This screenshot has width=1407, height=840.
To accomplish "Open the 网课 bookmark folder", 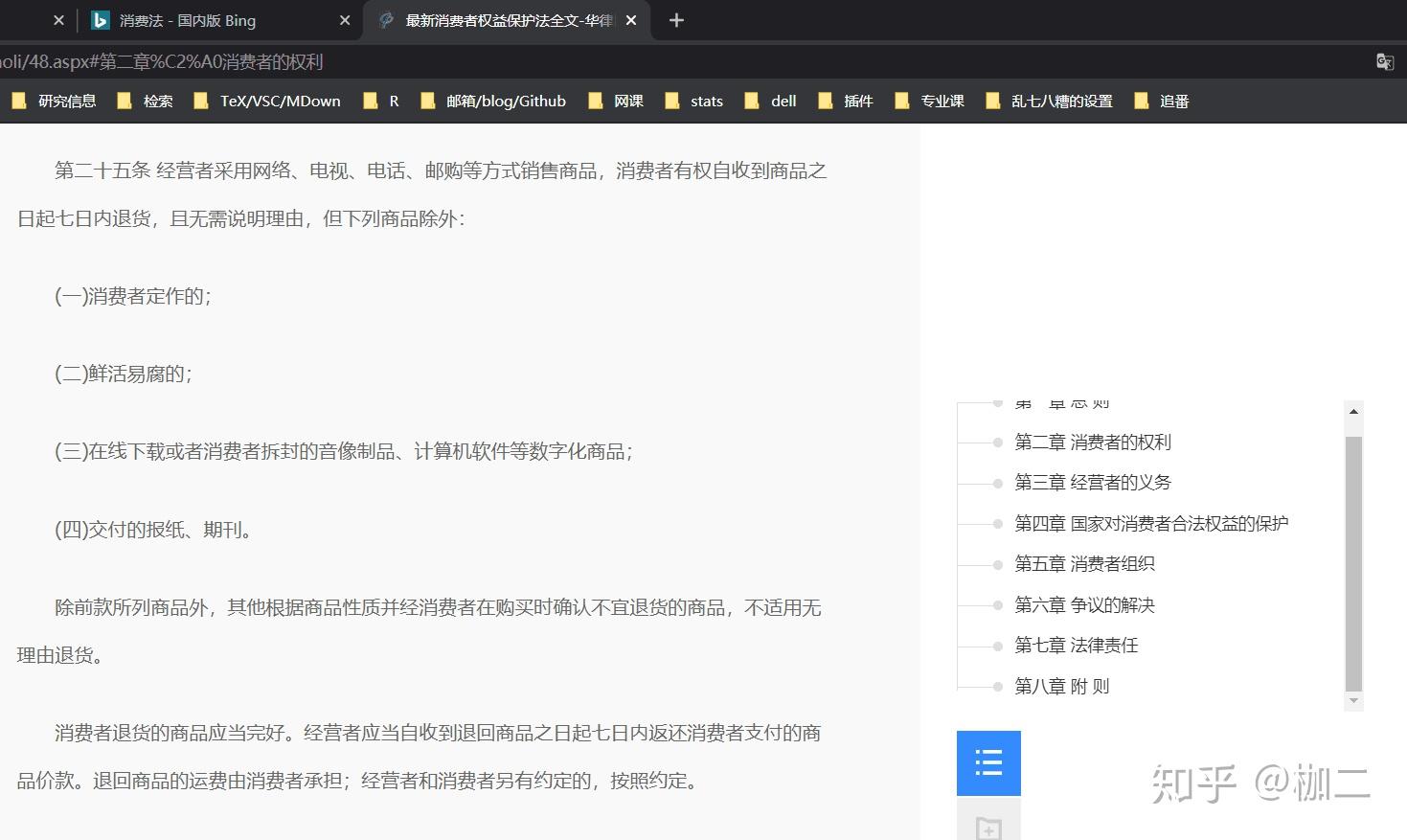I will (x=615, y=101).
